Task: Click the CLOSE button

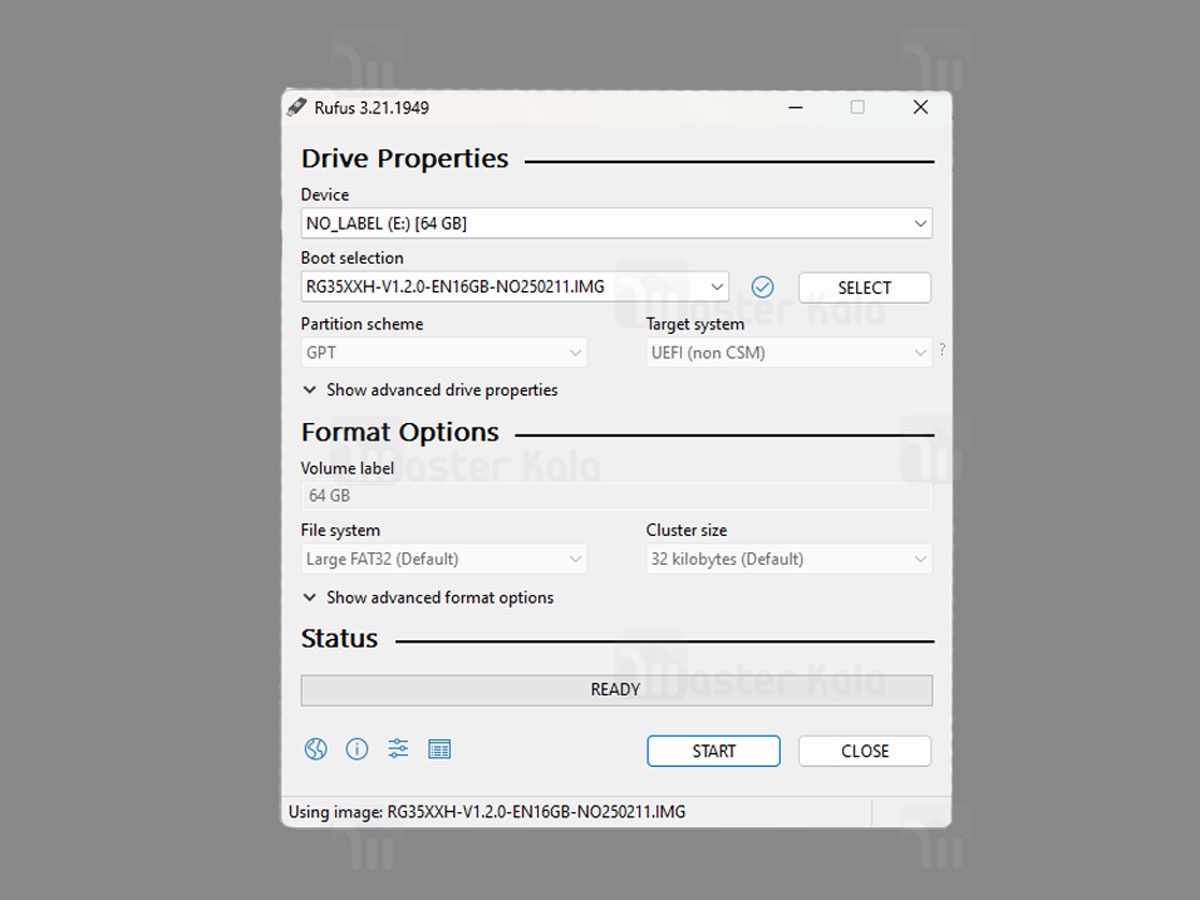Action: tap(865, 751)
